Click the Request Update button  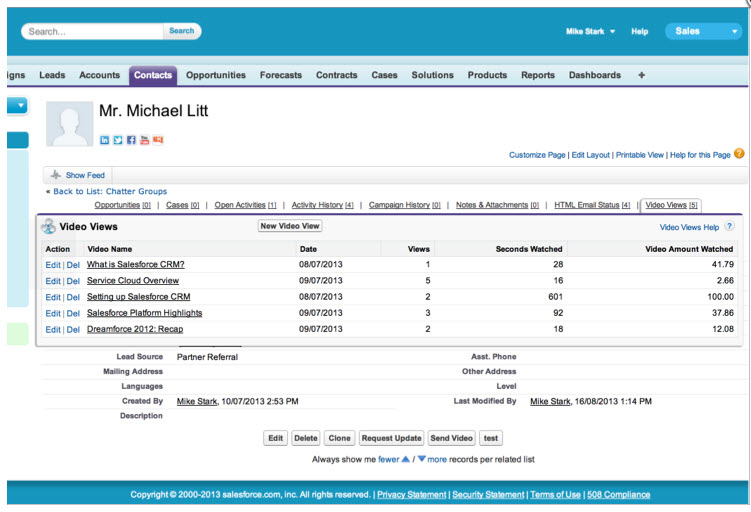[x=391, y=438]
